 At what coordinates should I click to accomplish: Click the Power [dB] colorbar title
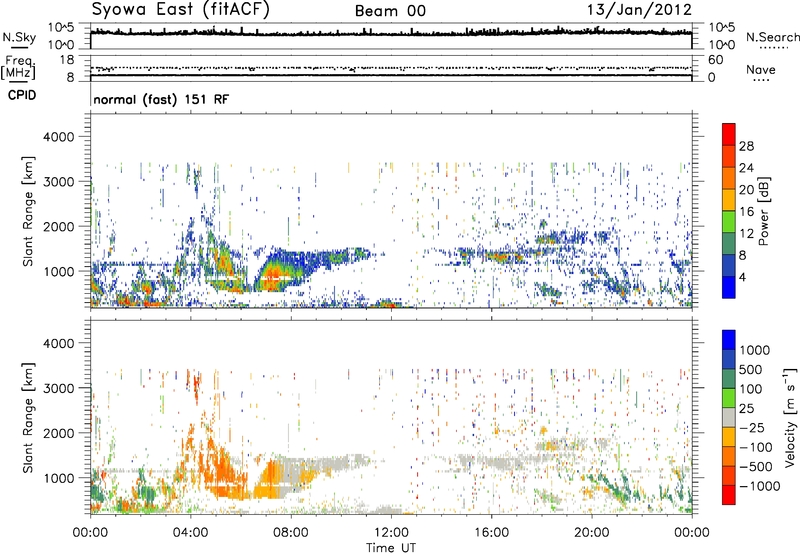763,211
